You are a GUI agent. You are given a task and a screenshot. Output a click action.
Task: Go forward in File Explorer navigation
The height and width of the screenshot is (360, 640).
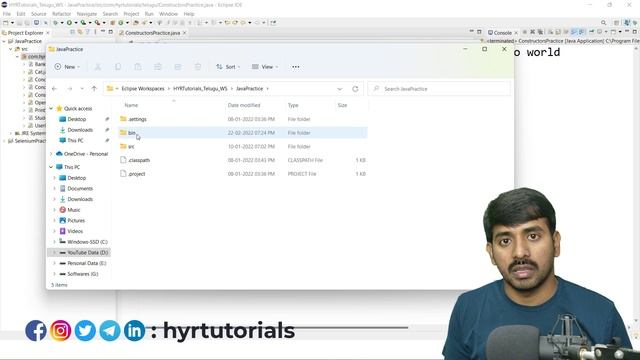click(70, 89)
